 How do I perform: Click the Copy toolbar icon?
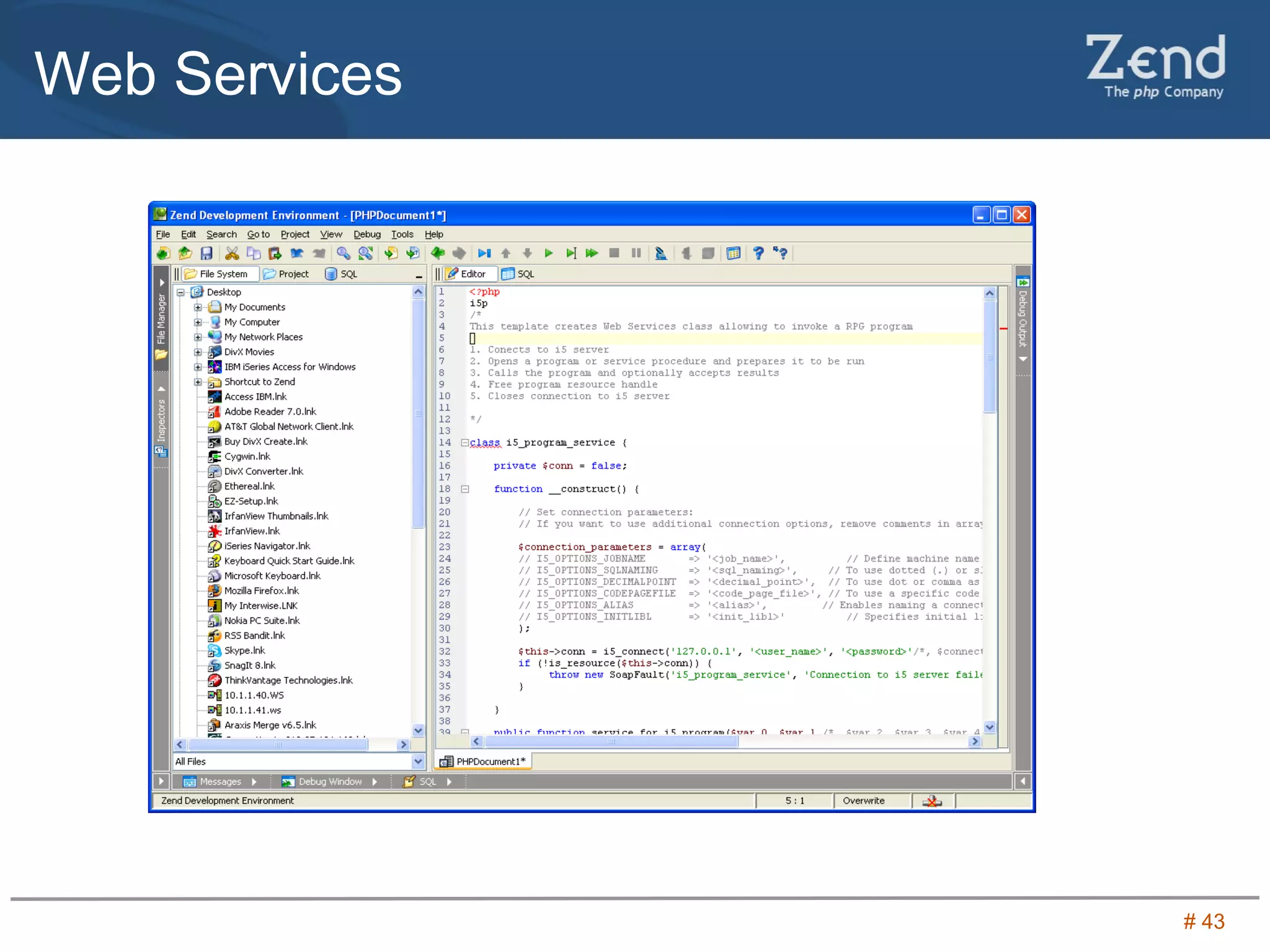[254, 253]
